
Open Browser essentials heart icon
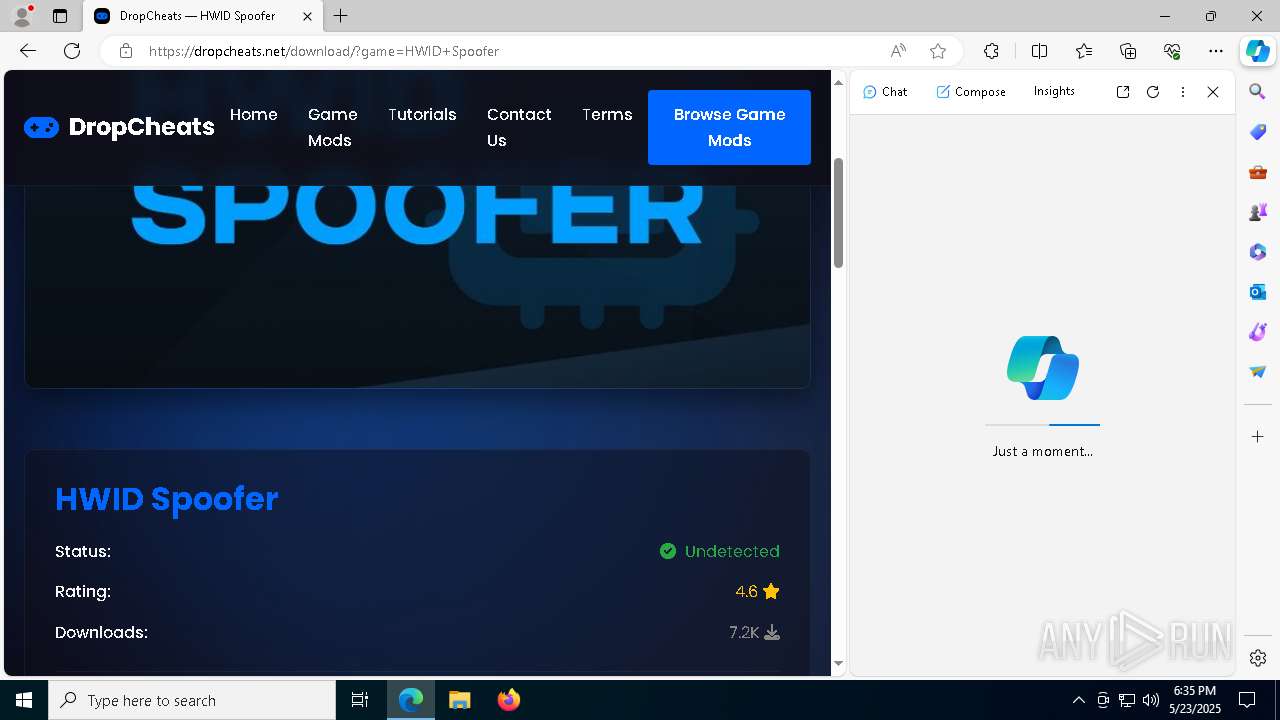click(1172, 51)
